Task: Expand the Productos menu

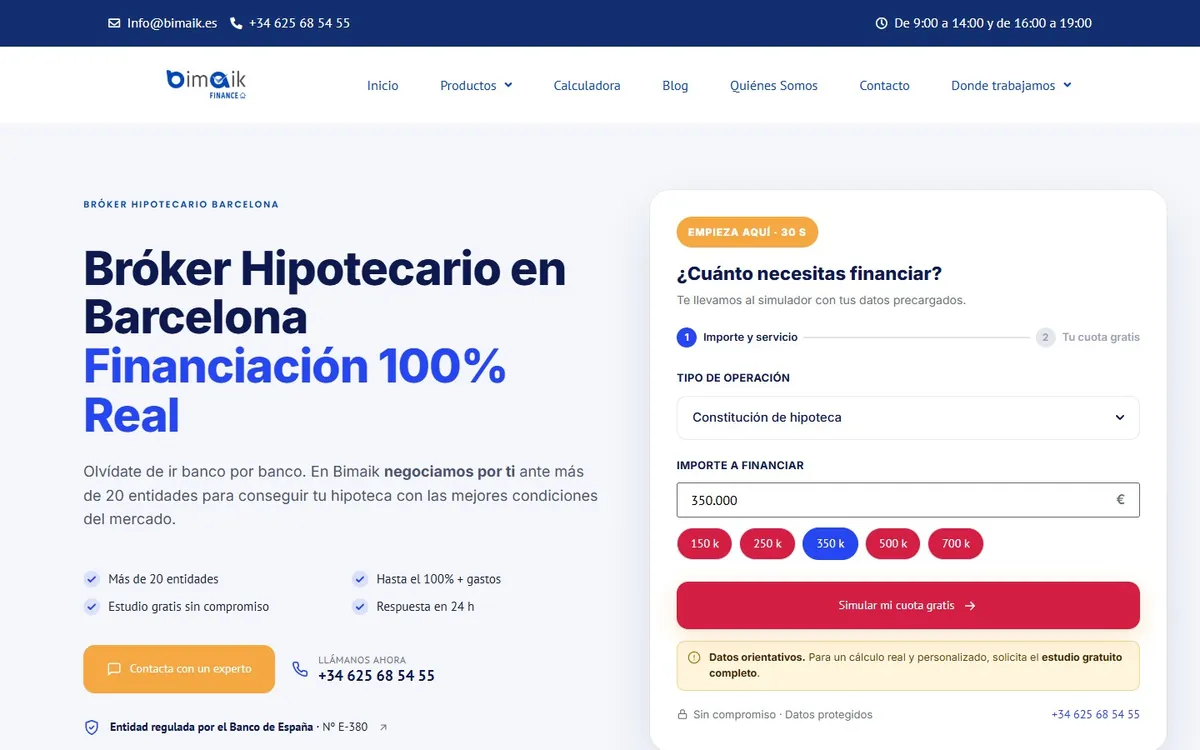Action: (x=476, y=85)
